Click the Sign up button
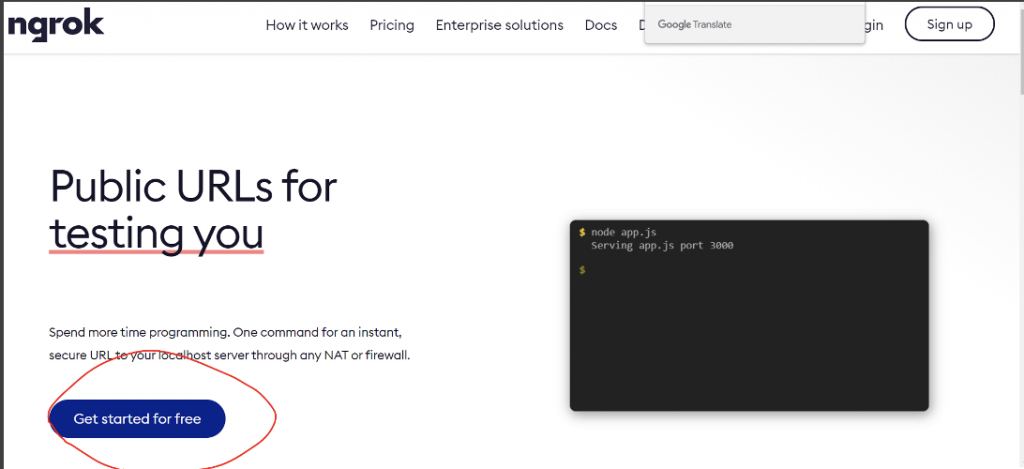This screenshot has height=469, width=1024. tap(950, 24)
